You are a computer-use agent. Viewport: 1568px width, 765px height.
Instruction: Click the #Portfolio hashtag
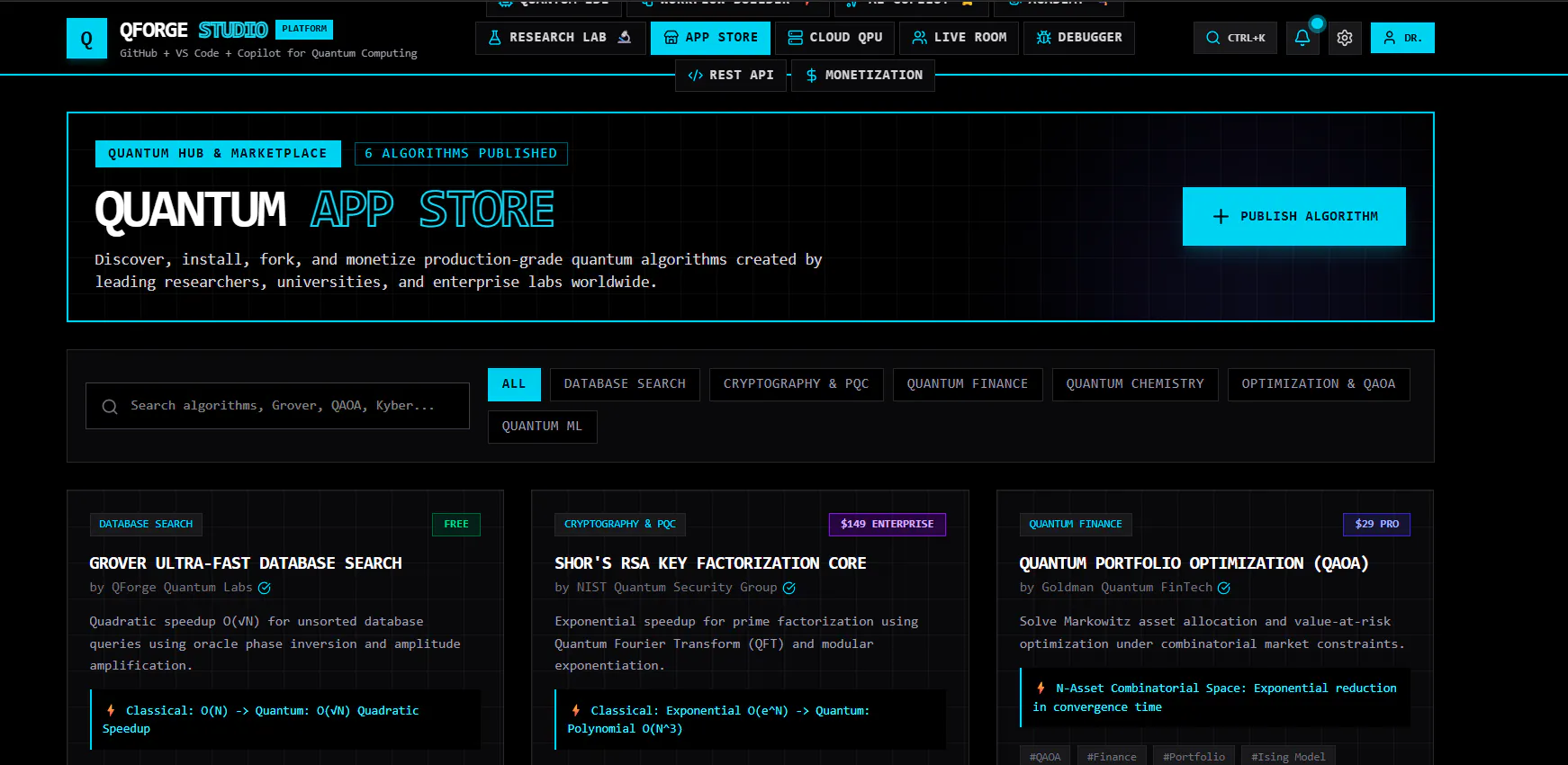[x=1194, y=757]
